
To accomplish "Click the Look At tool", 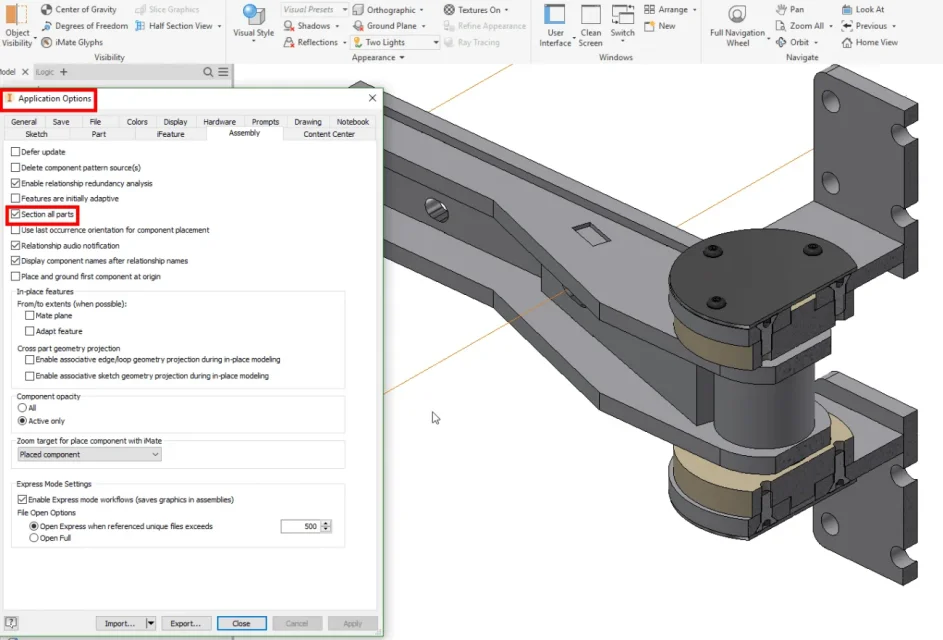I will pyautogui.click(x=863, y=10).
